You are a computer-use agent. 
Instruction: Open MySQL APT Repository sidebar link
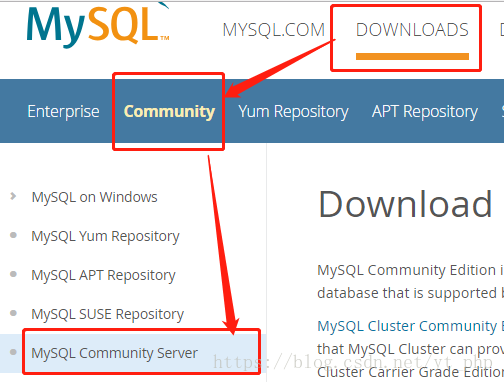[103, 275]
